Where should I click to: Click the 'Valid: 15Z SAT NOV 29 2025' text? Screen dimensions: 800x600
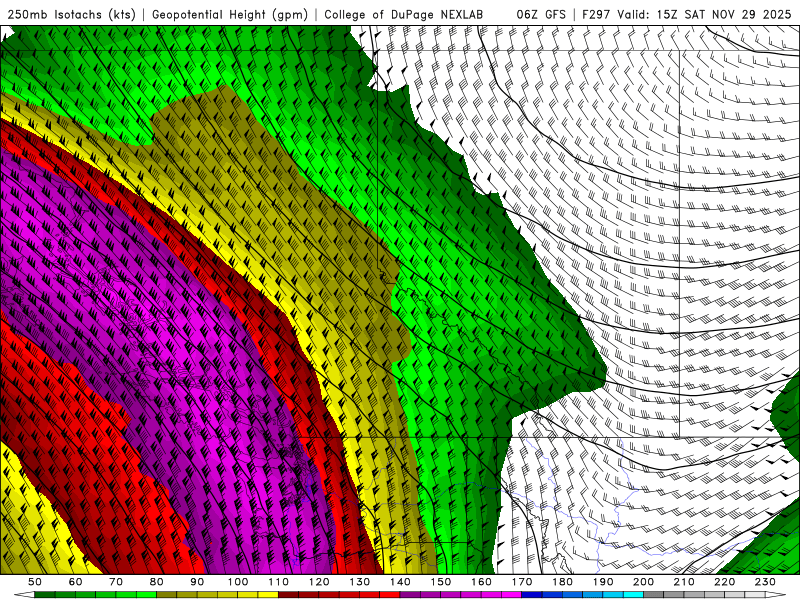(x=704, y=15)
